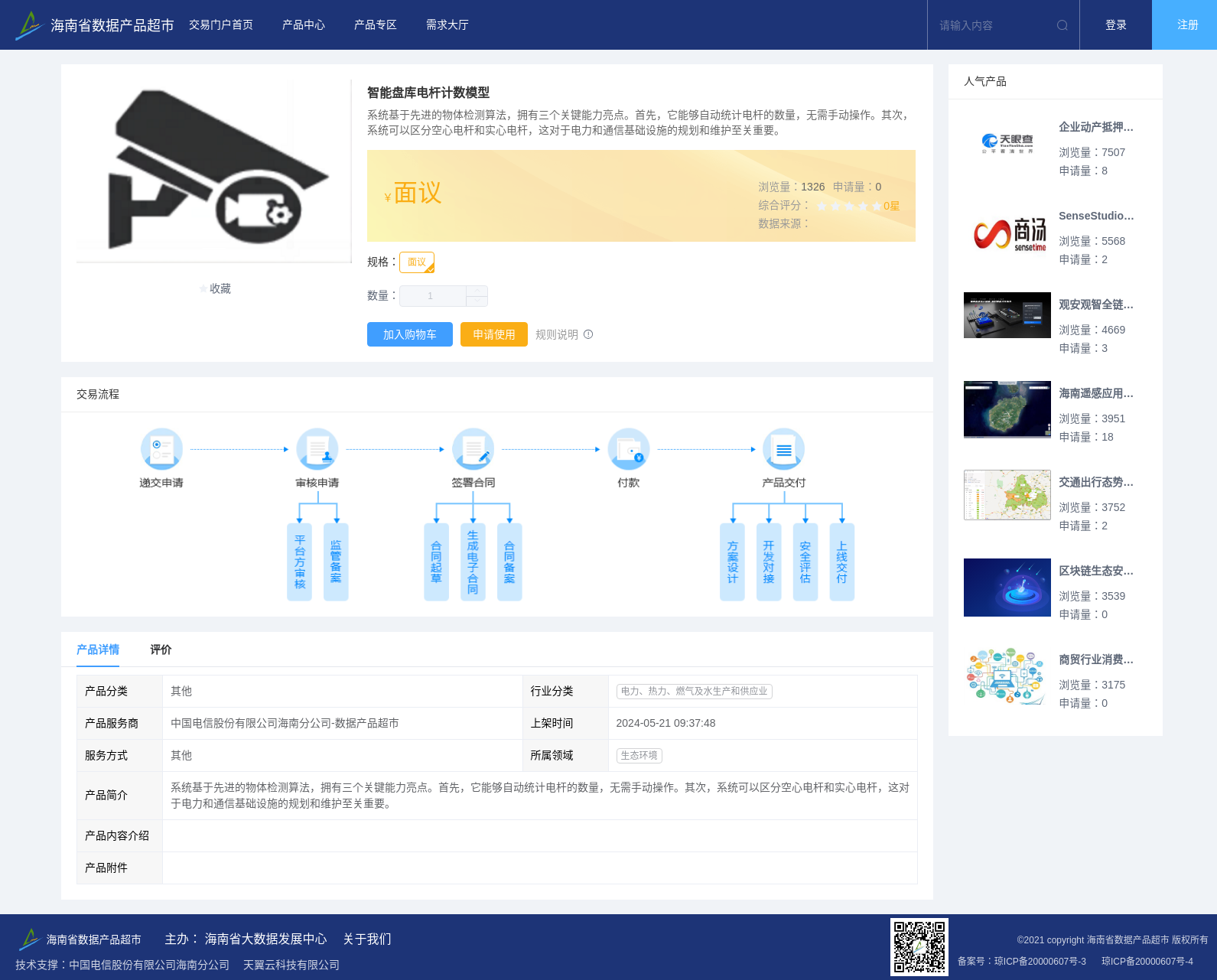
Task: Open the 海南遥感应用 map thumbnail
Action: tap(1007, 409)
